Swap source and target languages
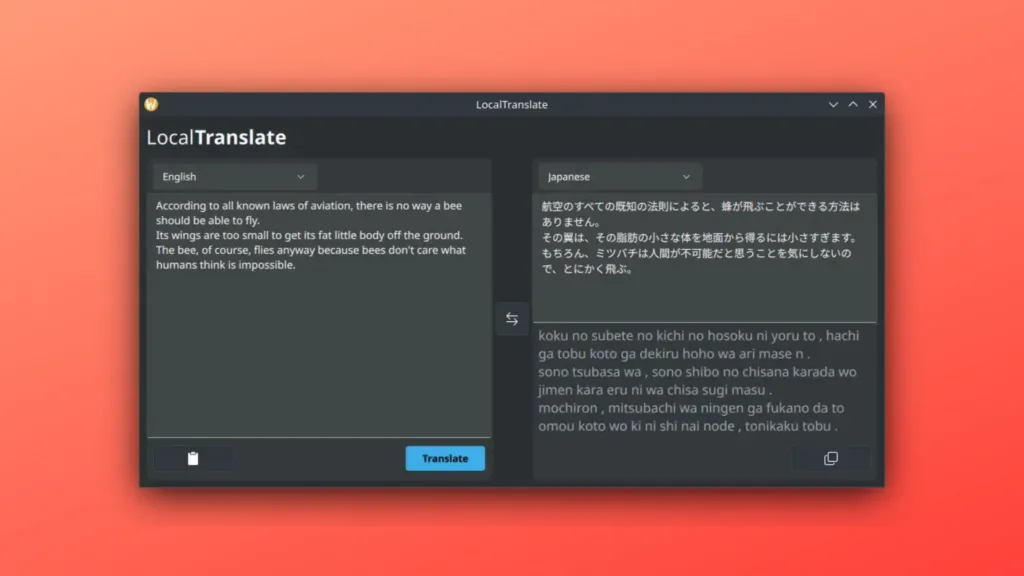1024x576 pixels. 512,319
